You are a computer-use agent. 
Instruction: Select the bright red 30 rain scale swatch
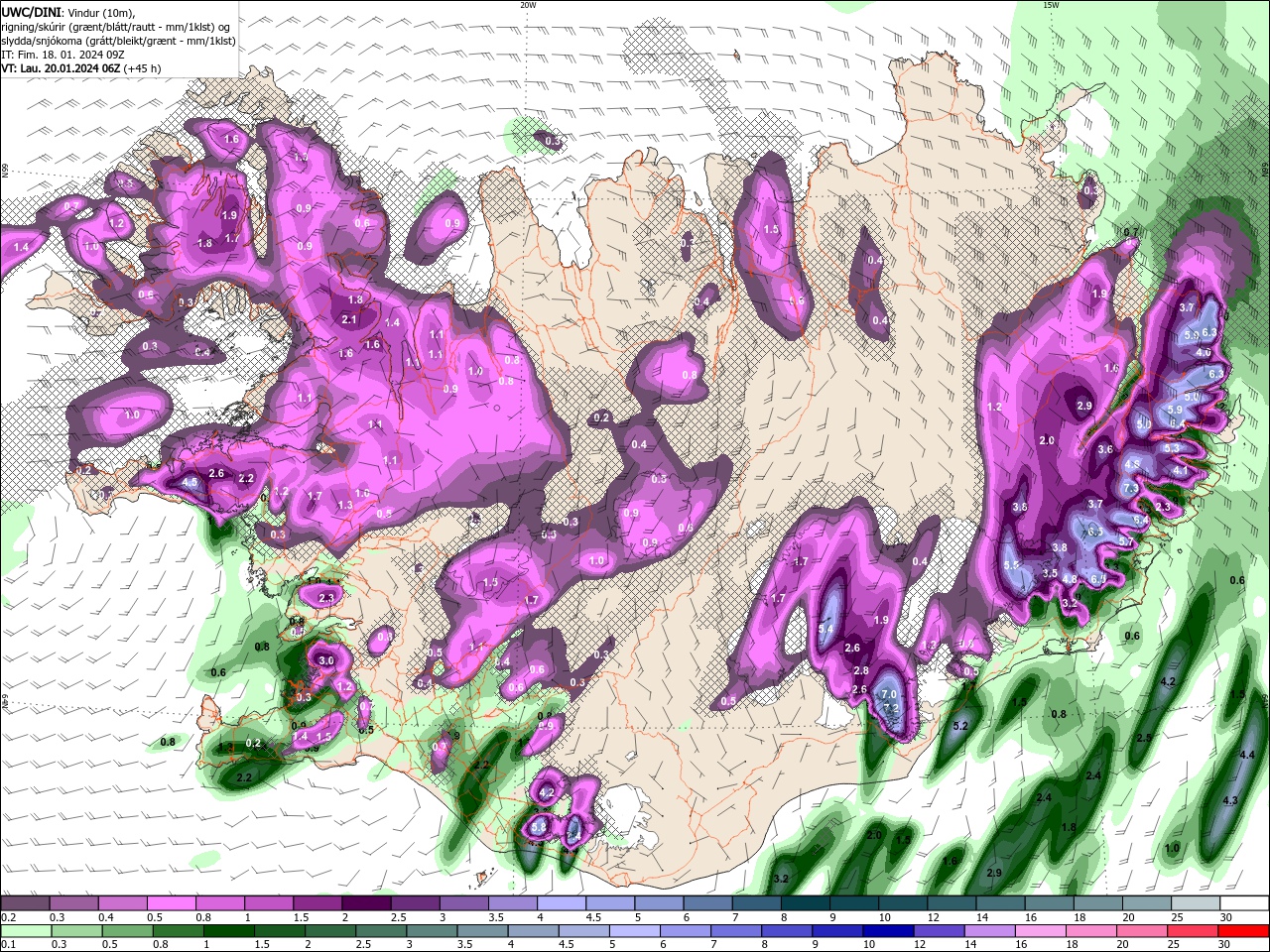(x=1243, y=931)
